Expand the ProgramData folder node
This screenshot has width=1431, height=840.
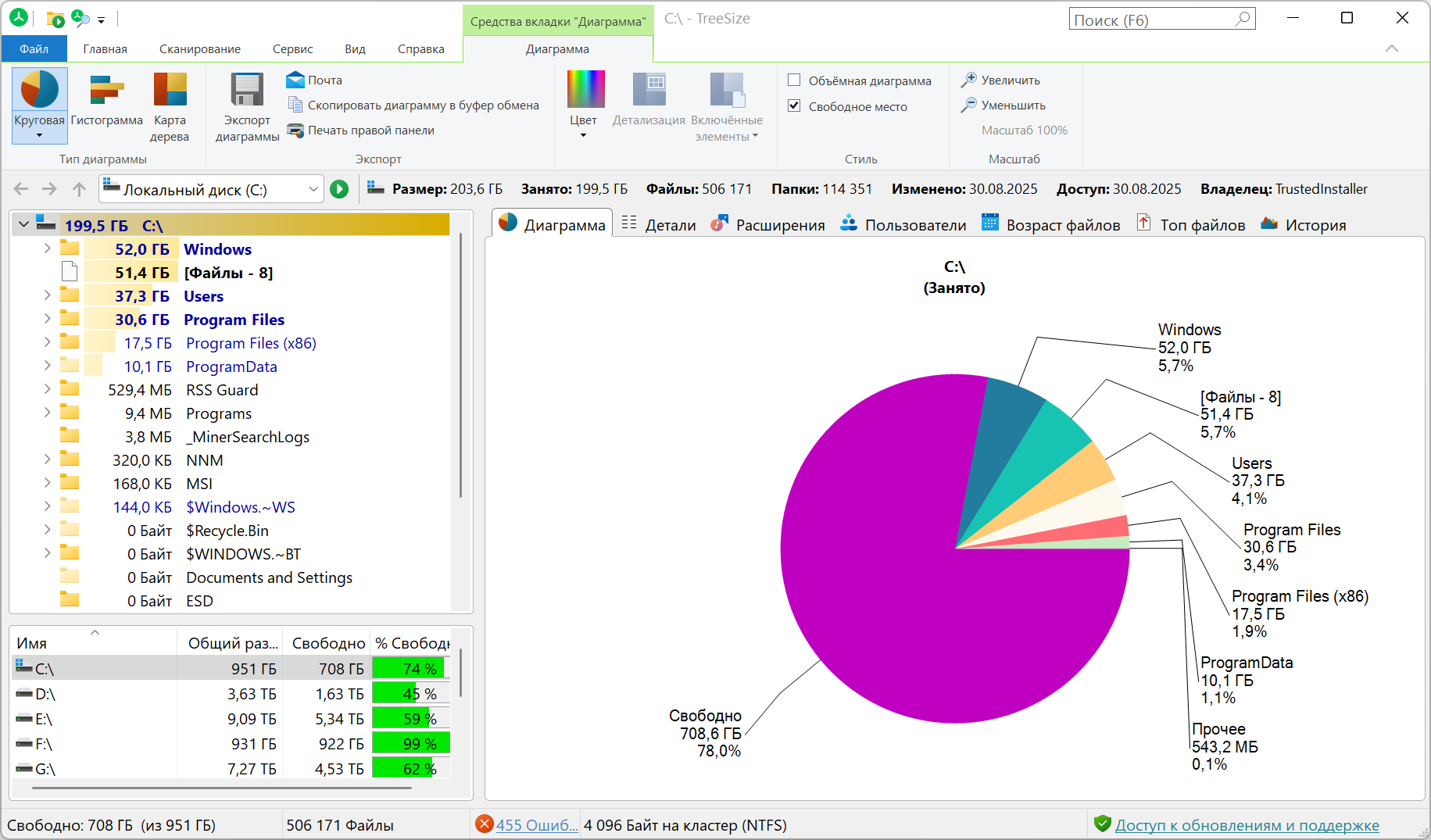coord(47,366)
